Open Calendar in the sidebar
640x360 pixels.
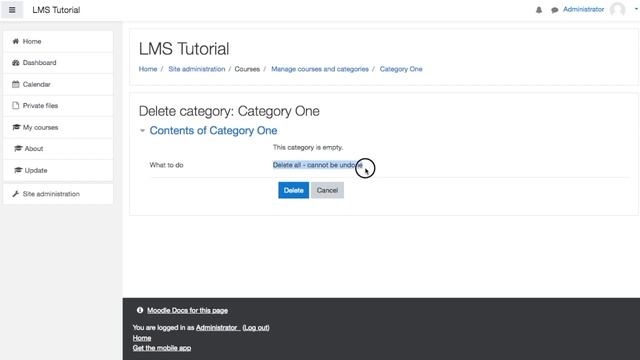pos(58,84)
